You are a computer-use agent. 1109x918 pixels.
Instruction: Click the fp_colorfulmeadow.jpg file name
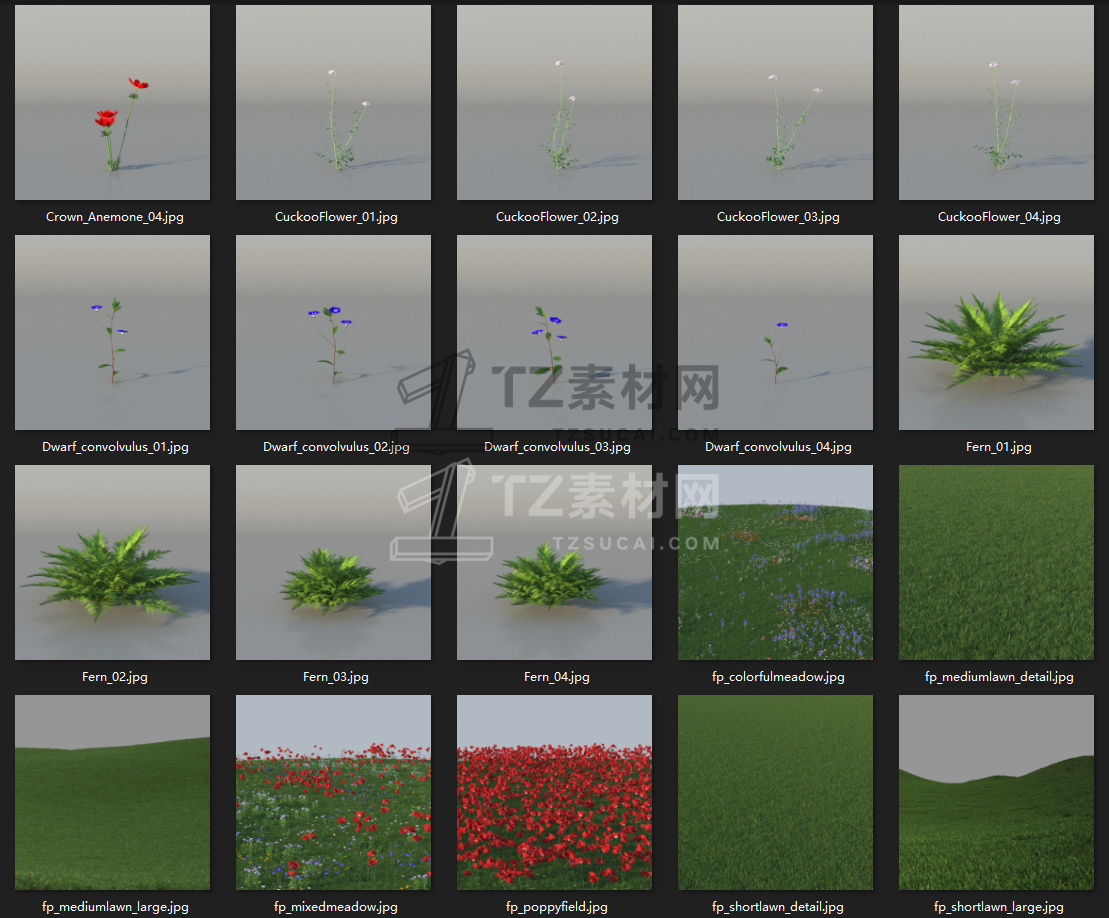(778, 677)
